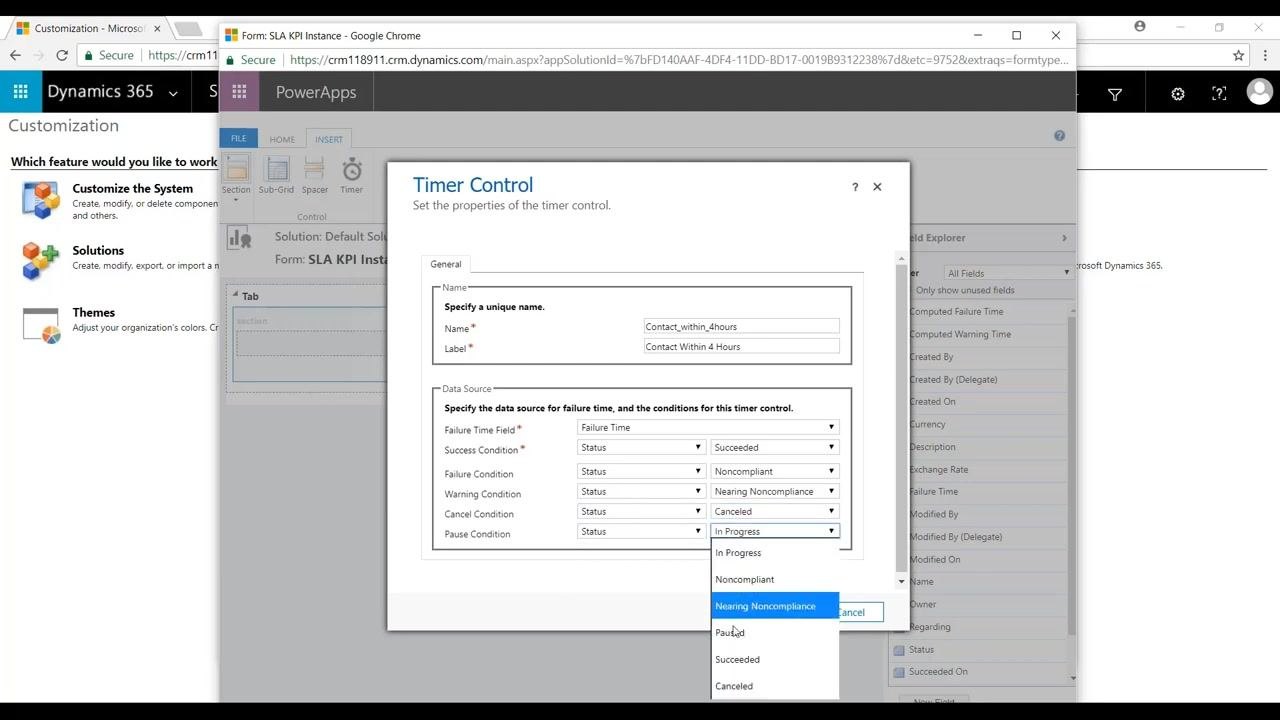Select Modified On field in explorer
This screenshot has height=720, width=1280.
(935, 560)
